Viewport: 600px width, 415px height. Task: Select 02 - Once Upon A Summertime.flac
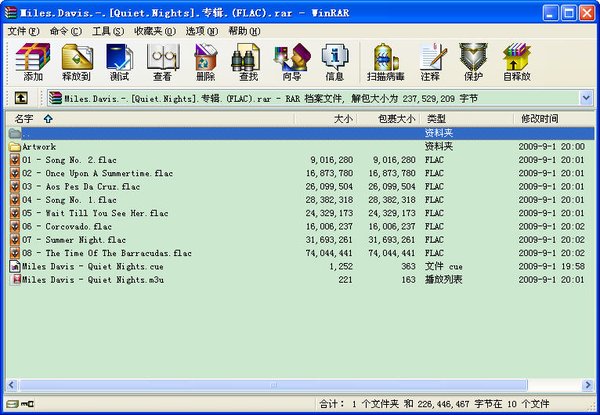(x=98, y=173)
